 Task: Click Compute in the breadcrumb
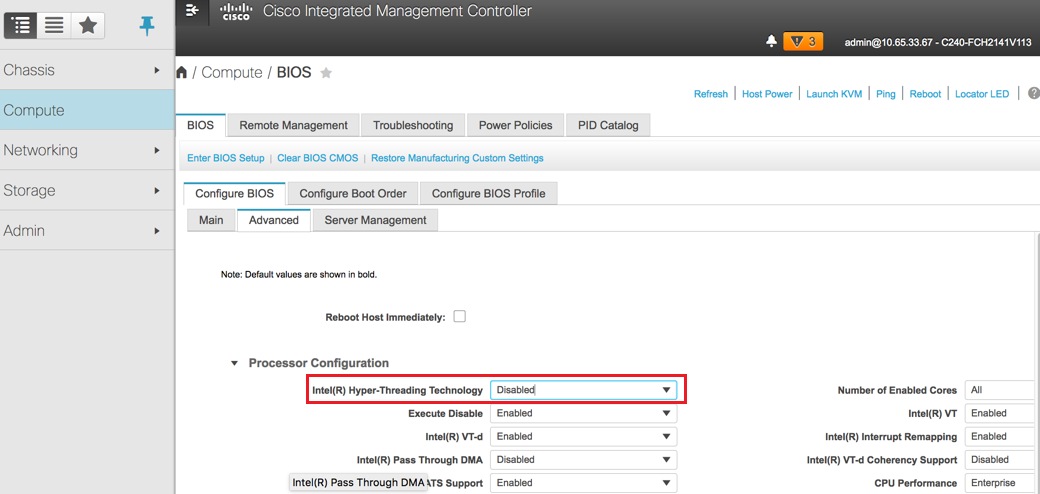tap(231, 73)
